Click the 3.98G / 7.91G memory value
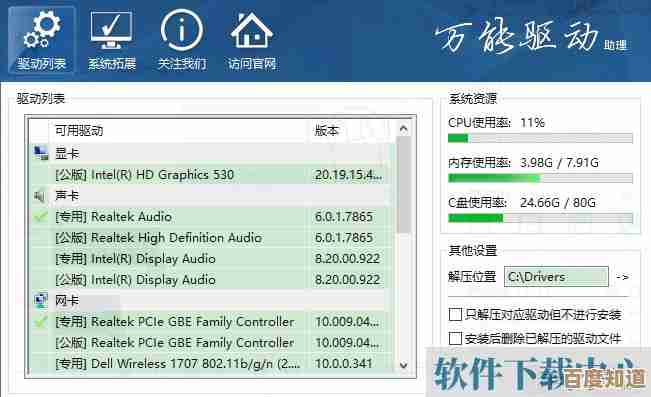Screen dimensions: 651x397 click(x=559, y=162)
